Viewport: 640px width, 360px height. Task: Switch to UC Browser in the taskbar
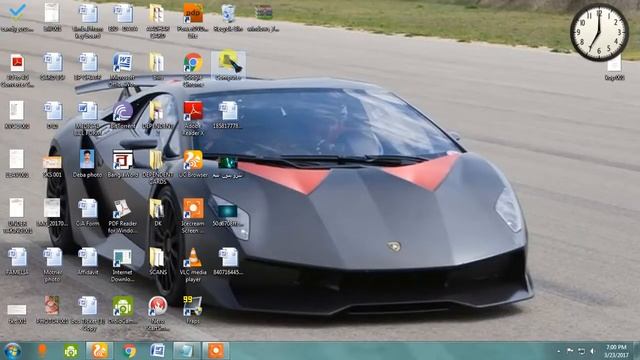(x=99, y=351)
